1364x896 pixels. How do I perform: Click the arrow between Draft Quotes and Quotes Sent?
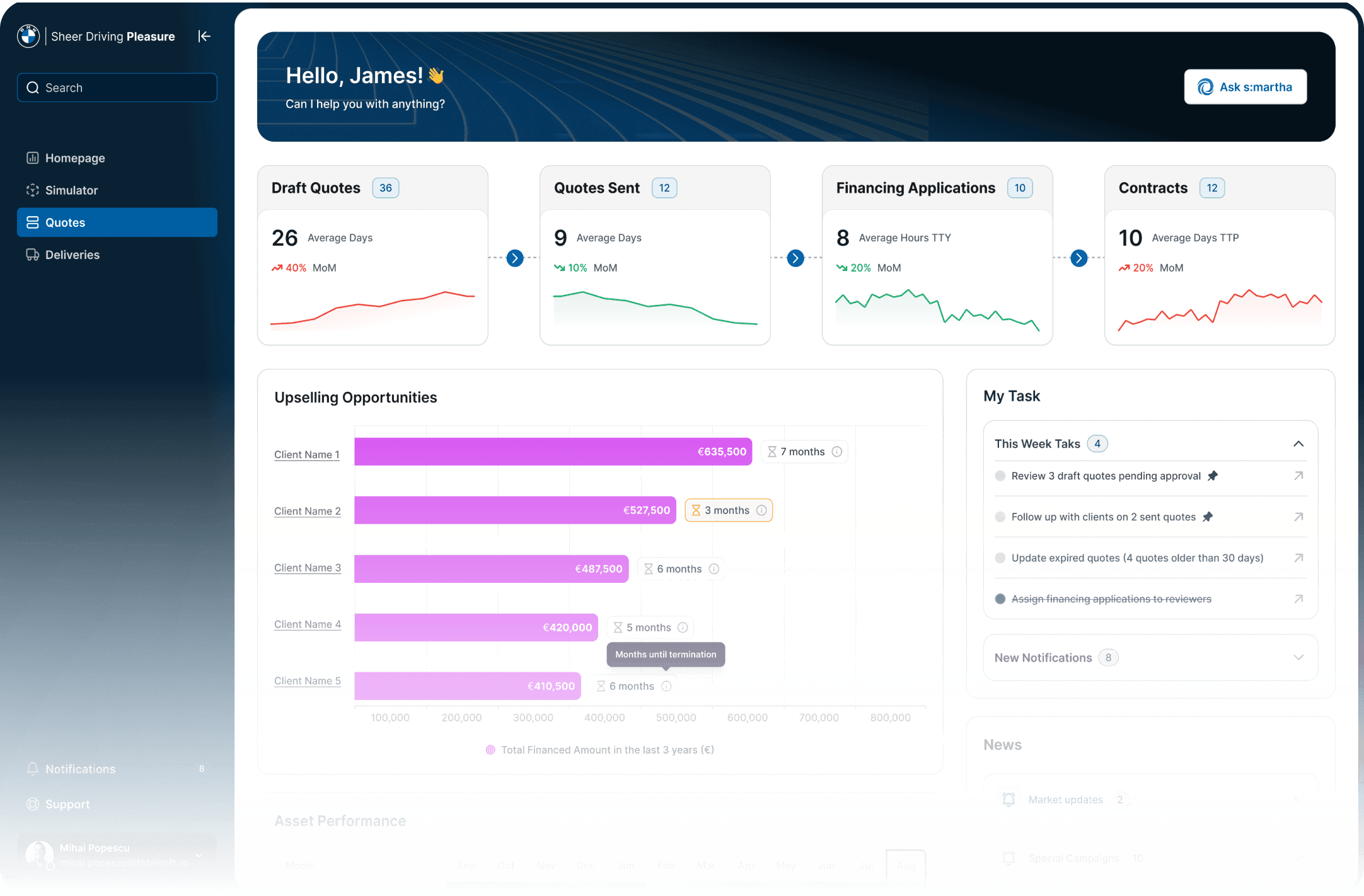pyautogui.click(x=515, y=258)
